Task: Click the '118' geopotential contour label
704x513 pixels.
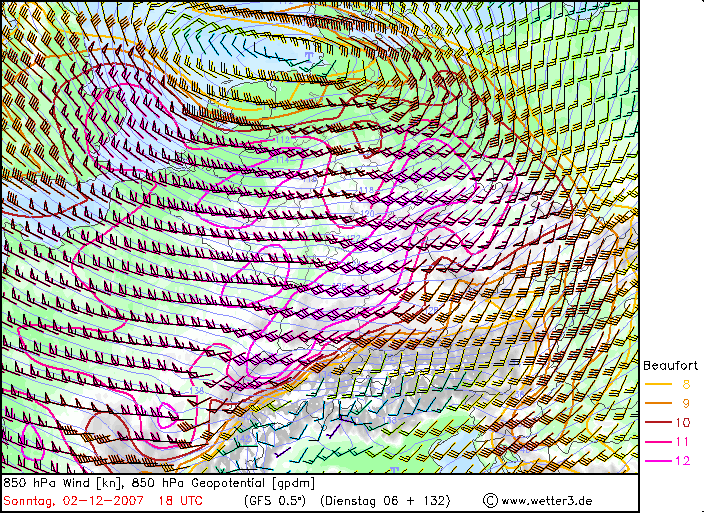Action: (367, 190)
